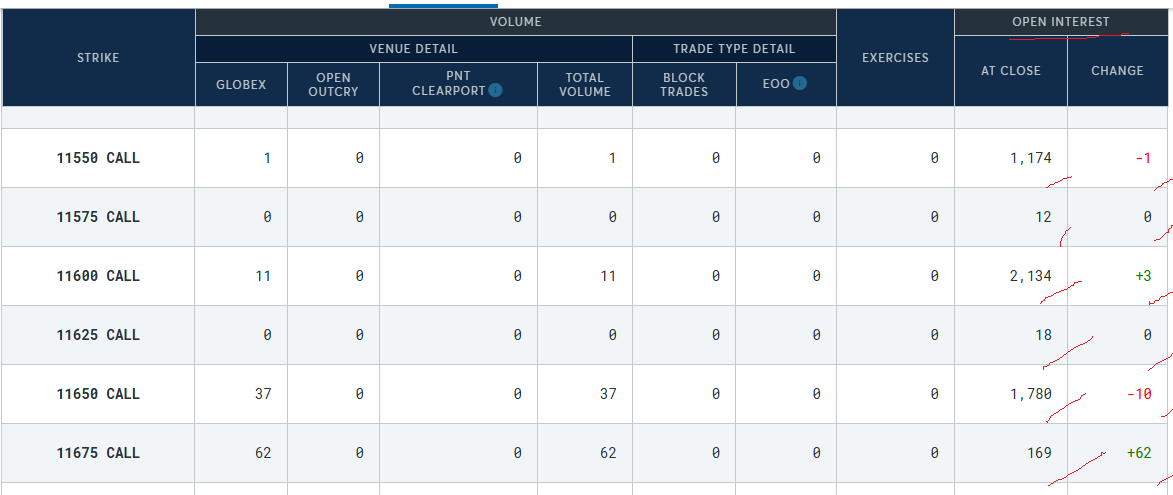1173x495 pixels.
Task: Click the AT CLOSE column header
Action: [1011, 71]
